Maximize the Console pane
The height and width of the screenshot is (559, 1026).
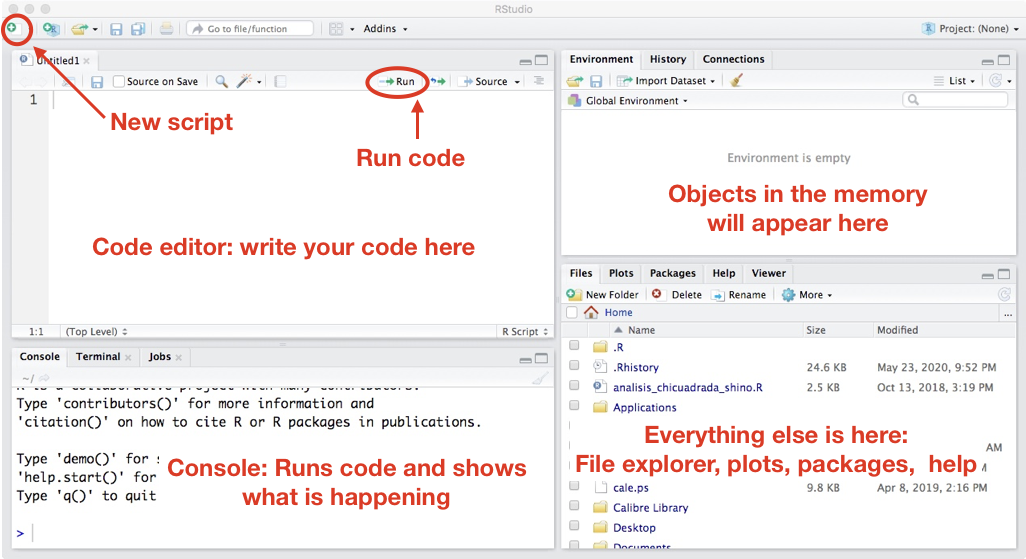541,358
